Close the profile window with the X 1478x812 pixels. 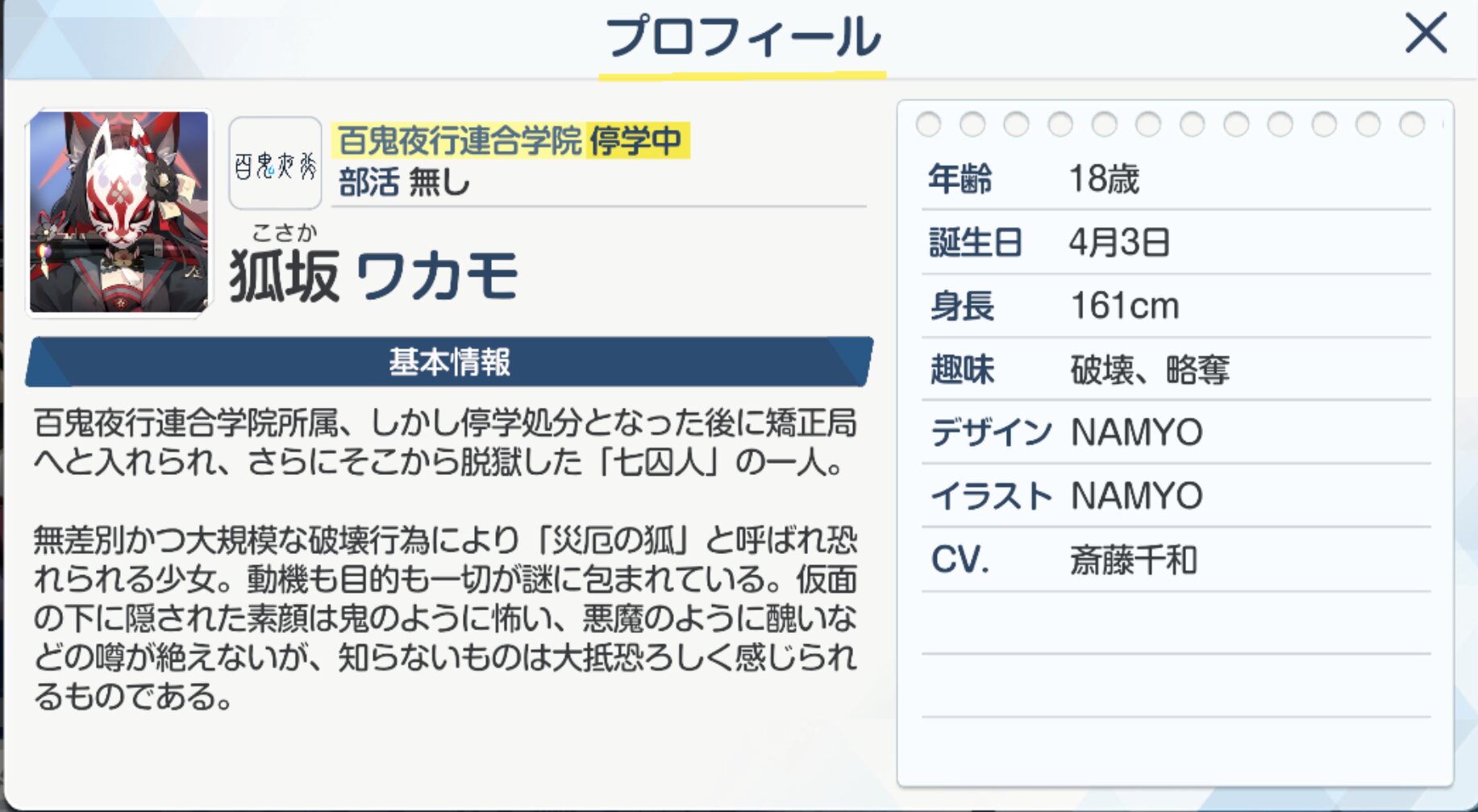tap(1426, 34)
